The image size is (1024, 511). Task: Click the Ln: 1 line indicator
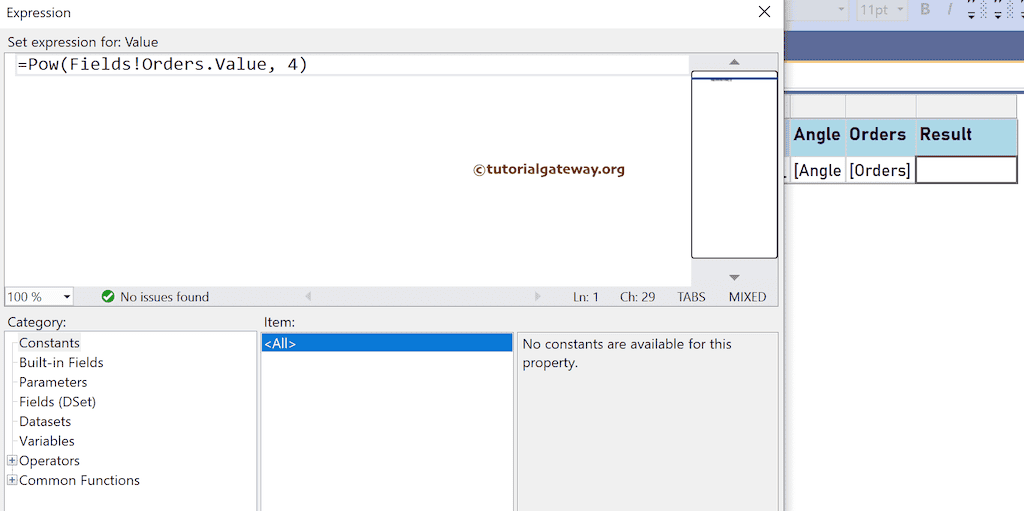pyautogui.click(x=586, y=297)
